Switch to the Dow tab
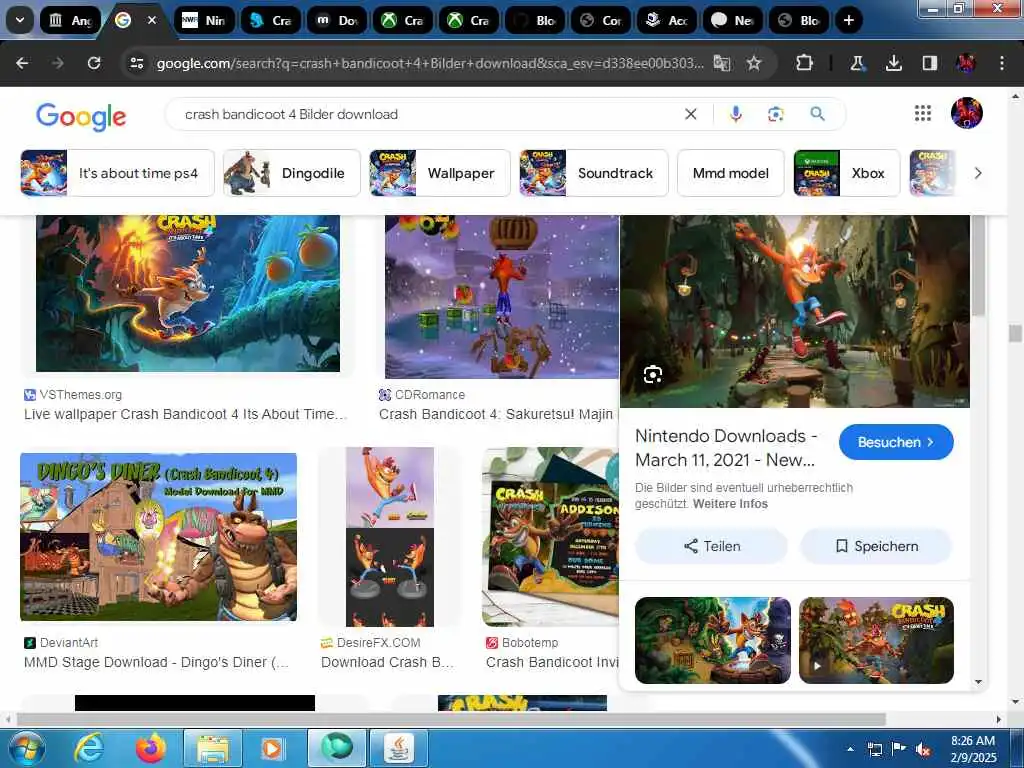The image size is (1024, 768). point(337,20)
